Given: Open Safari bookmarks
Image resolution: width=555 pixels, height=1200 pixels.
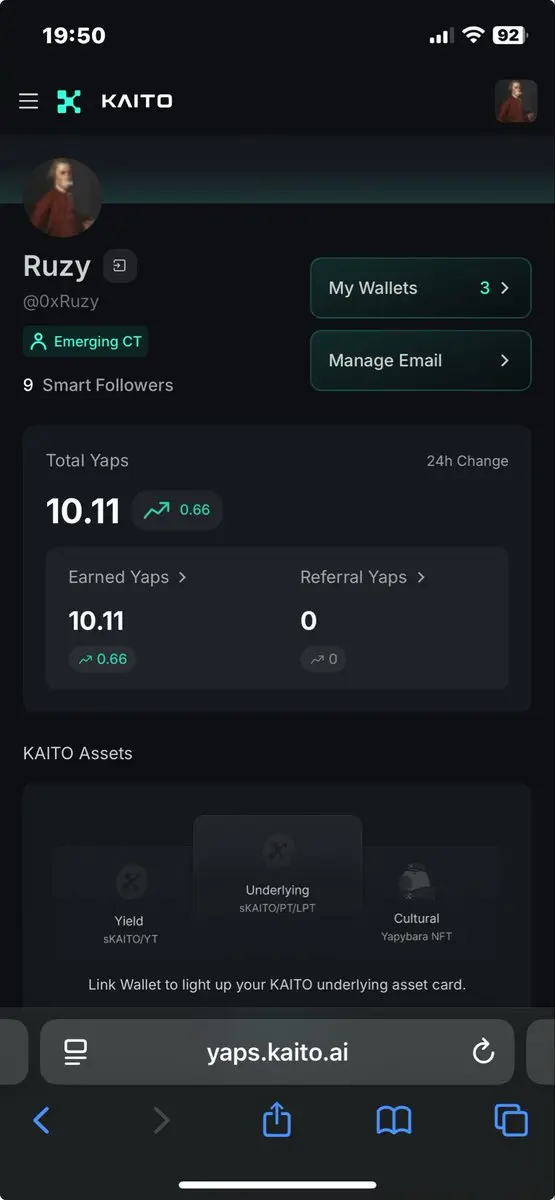Looking at the screenshot, I should tap(394, 1120).
